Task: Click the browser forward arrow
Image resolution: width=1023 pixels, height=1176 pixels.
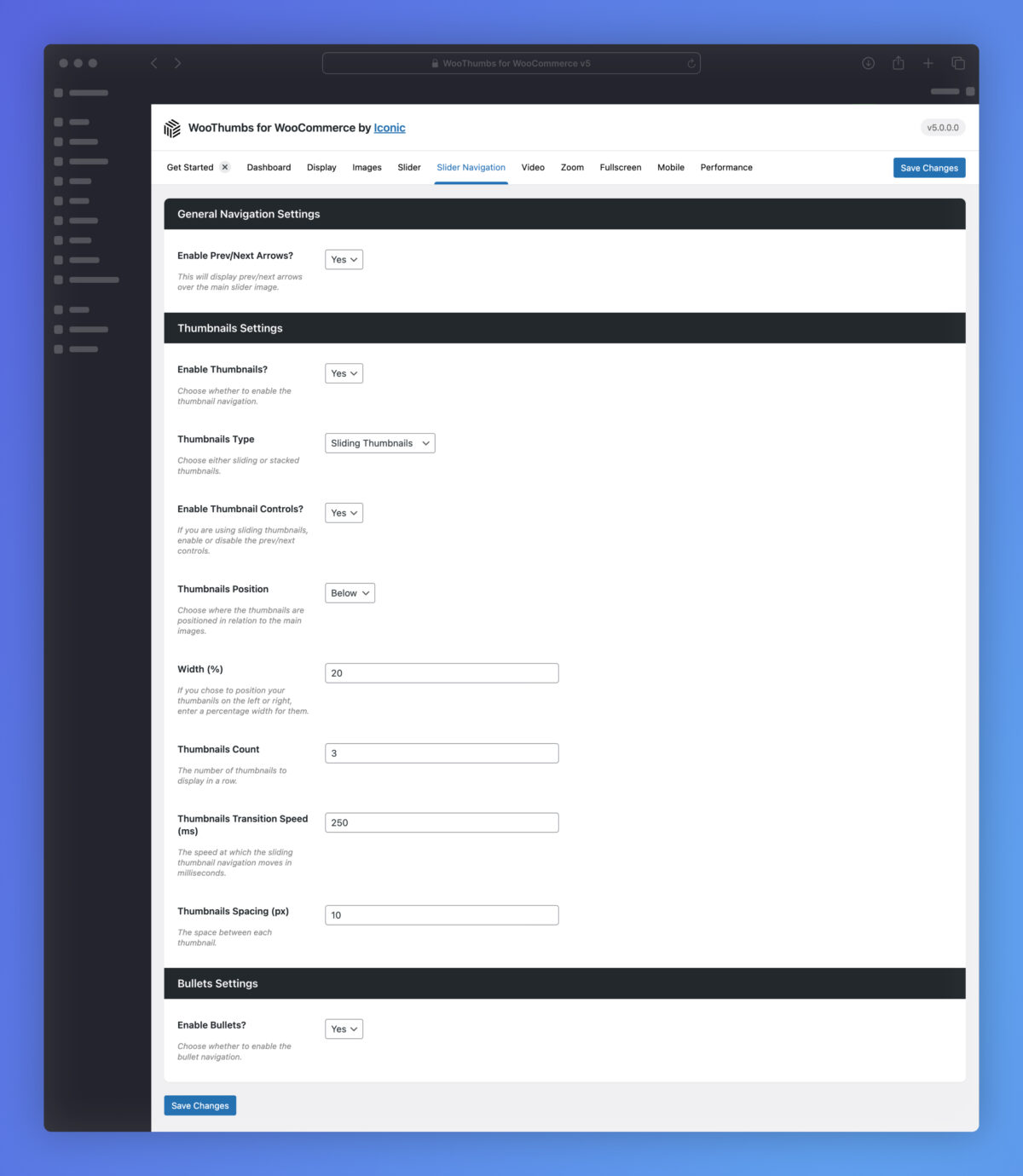Action: 177,63
